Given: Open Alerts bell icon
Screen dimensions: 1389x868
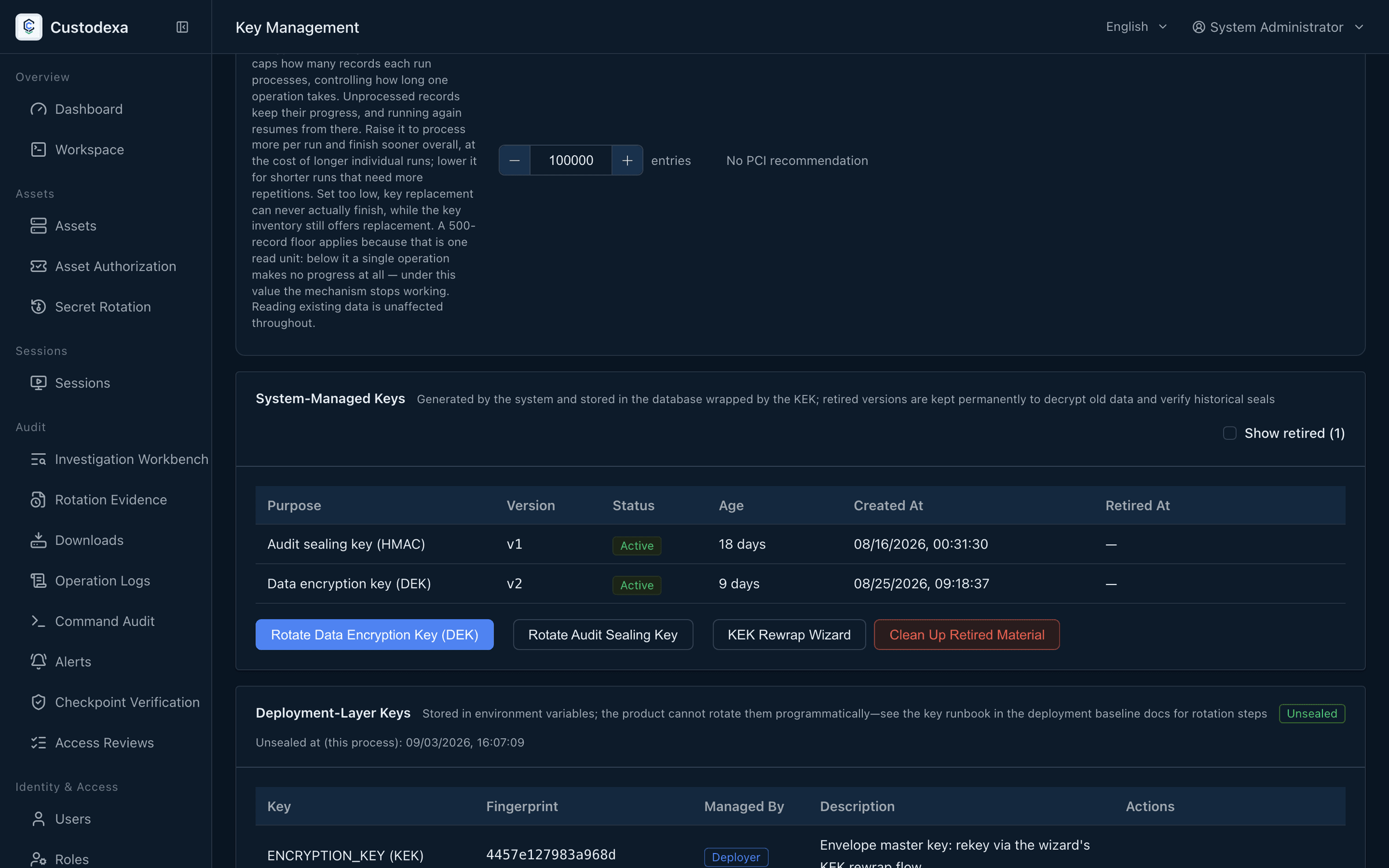Looking at the screenshot, I should (38, 661).
